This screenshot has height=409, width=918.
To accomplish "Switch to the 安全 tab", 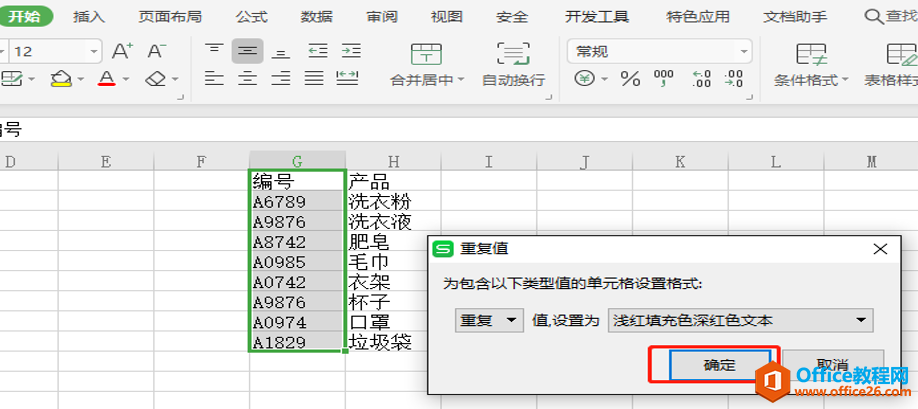I will click(x=512, y=16).
